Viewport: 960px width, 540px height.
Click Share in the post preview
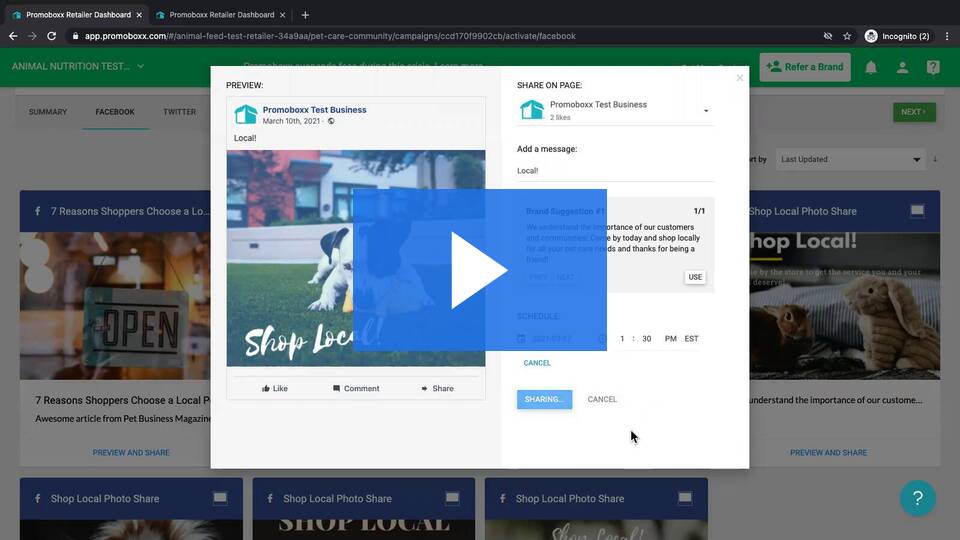coord(437,388)
